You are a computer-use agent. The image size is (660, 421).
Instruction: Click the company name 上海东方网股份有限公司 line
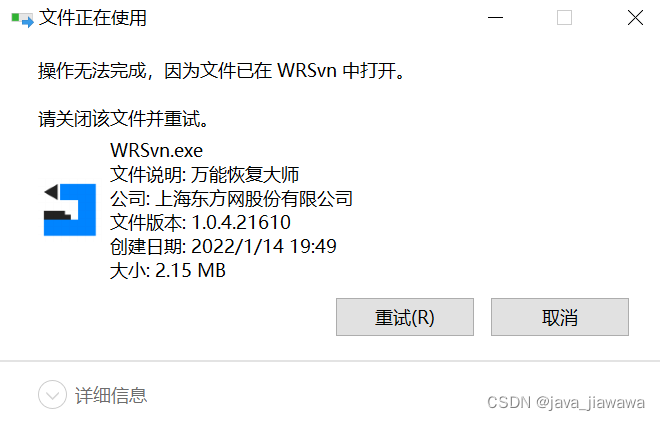pyautogui.click(x=231, y=198)
